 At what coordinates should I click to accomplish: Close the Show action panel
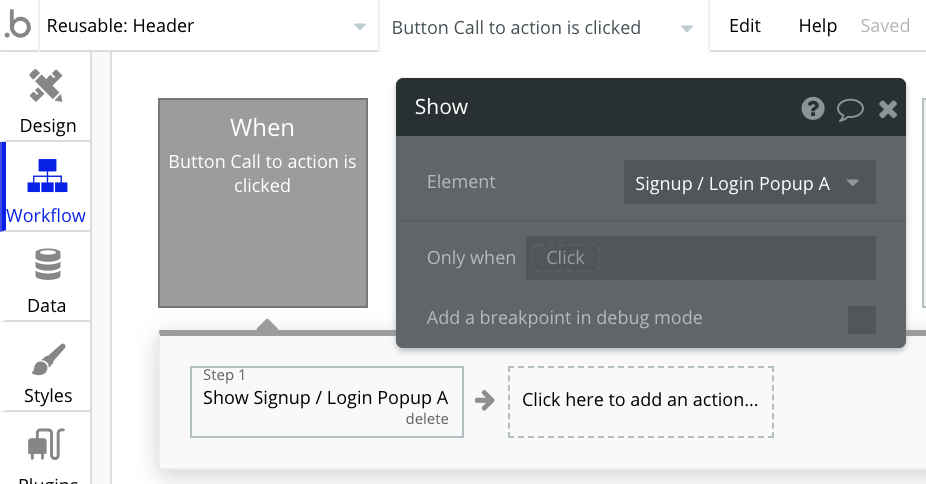click(888, 108)
